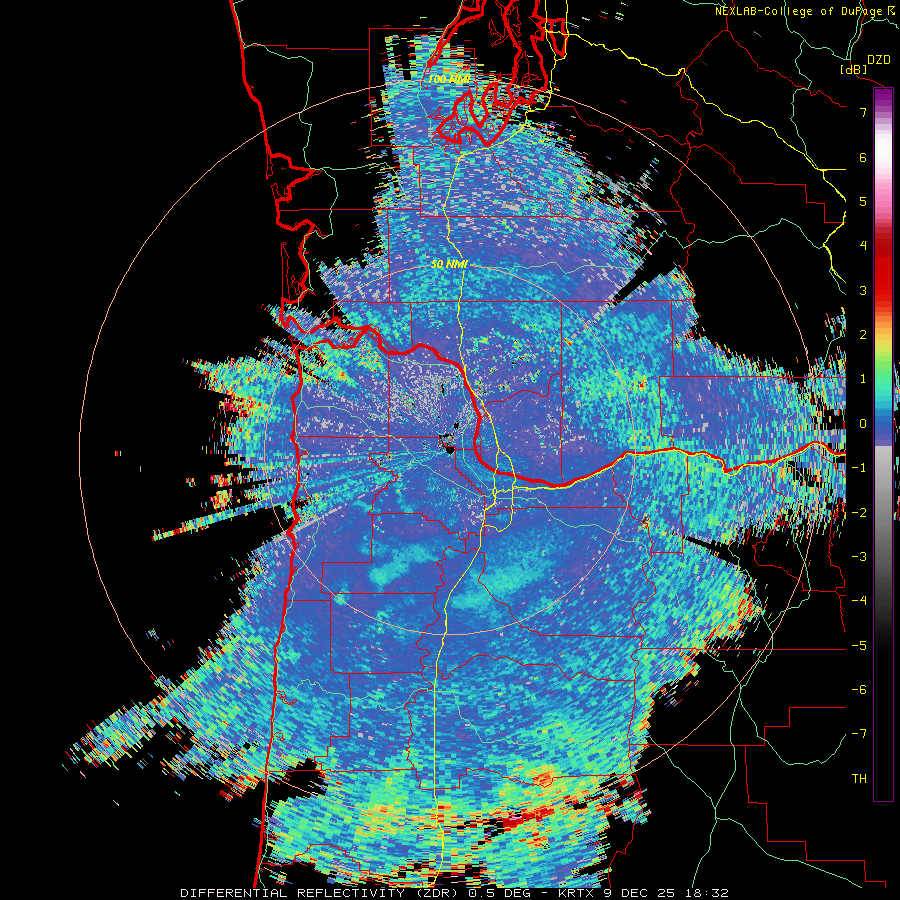Click the colorbar tick label 5
Viewport: 900px width, 900px height.
(x=863, y=201)
